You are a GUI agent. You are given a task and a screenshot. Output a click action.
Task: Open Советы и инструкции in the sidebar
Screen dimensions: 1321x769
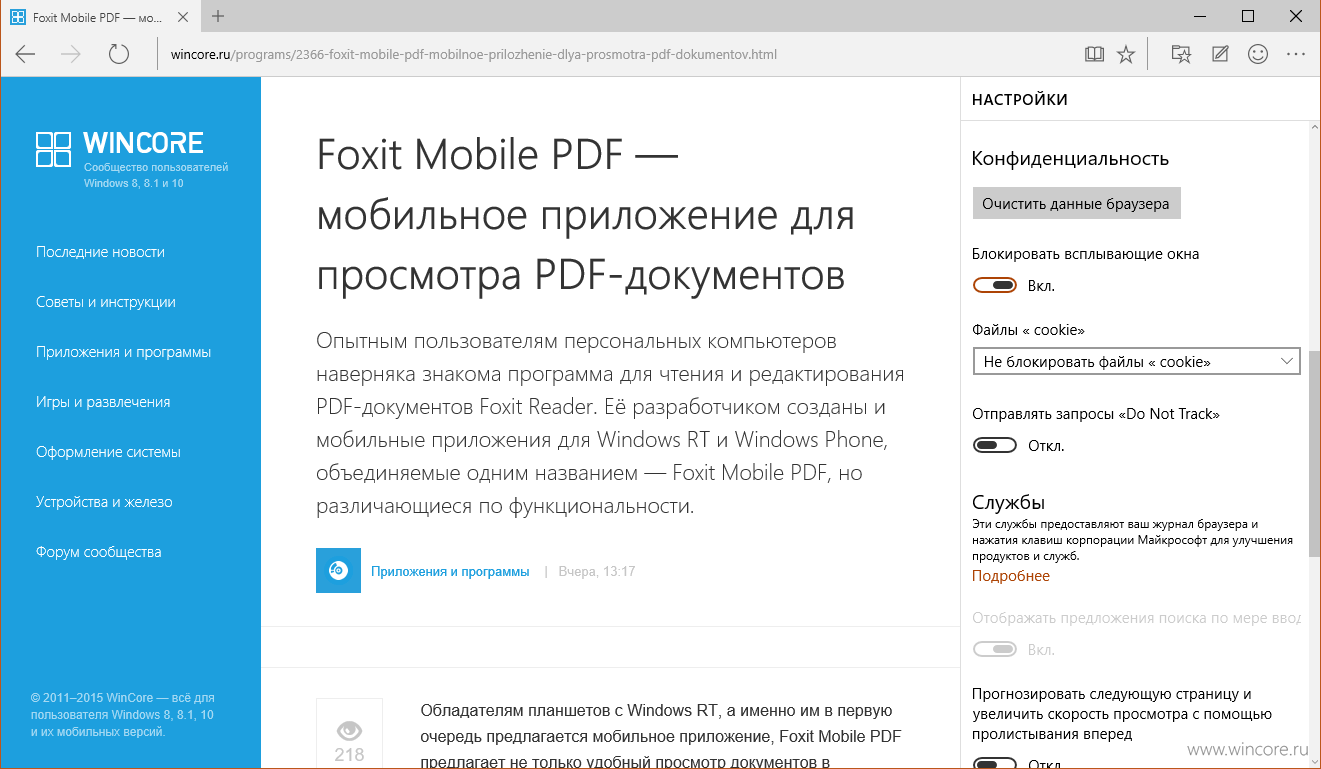pyautogui.click(x=106, y=302)
